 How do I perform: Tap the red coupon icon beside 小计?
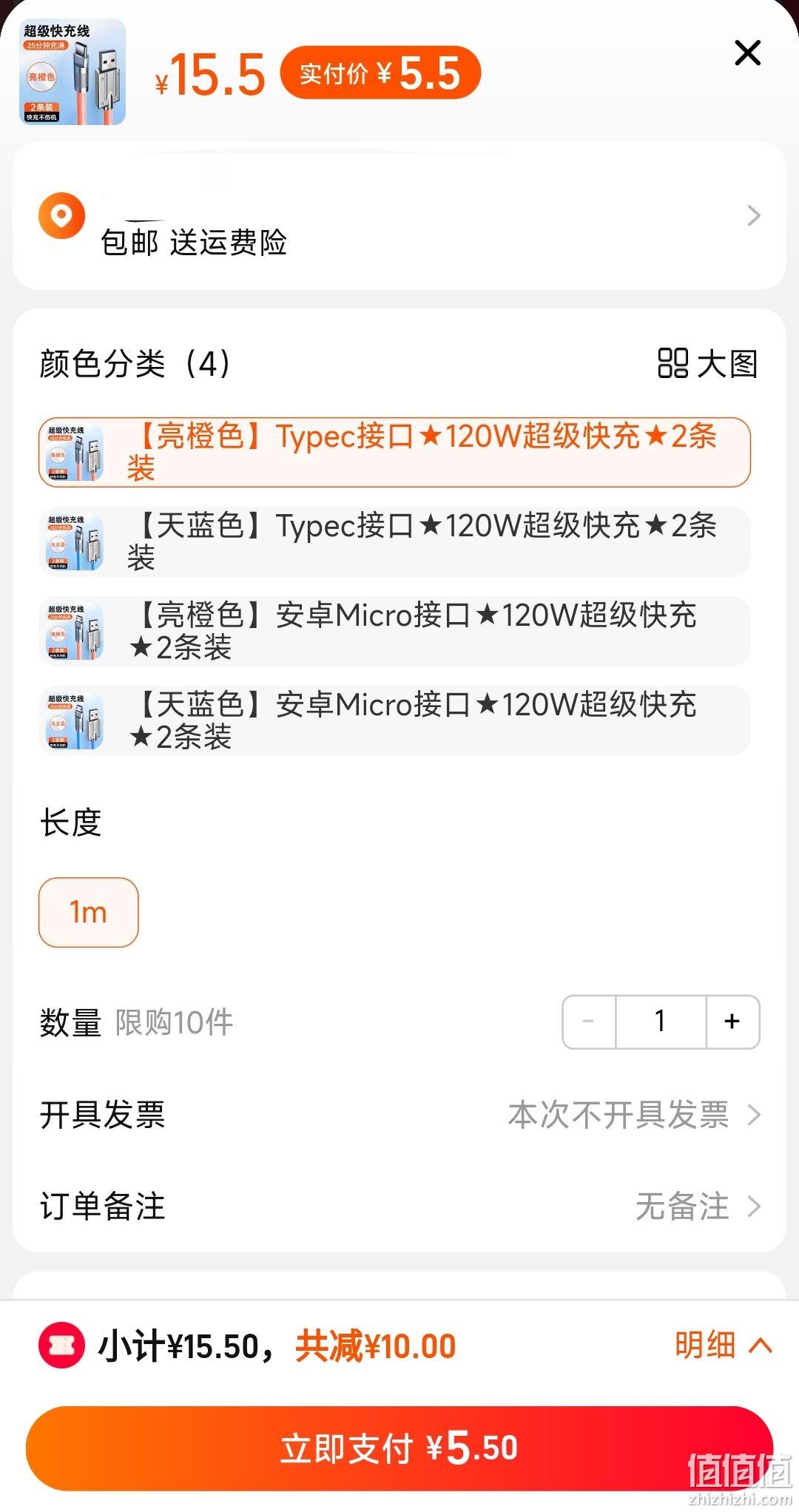click(61, 1345)
